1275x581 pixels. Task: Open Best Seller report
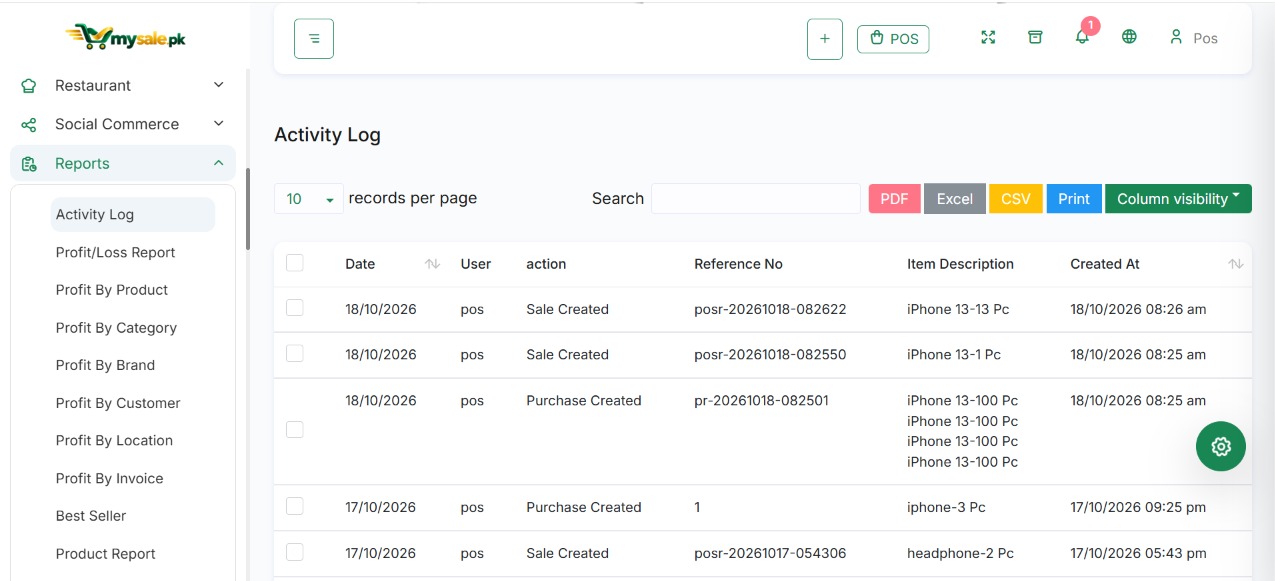(x=91, y=516)
